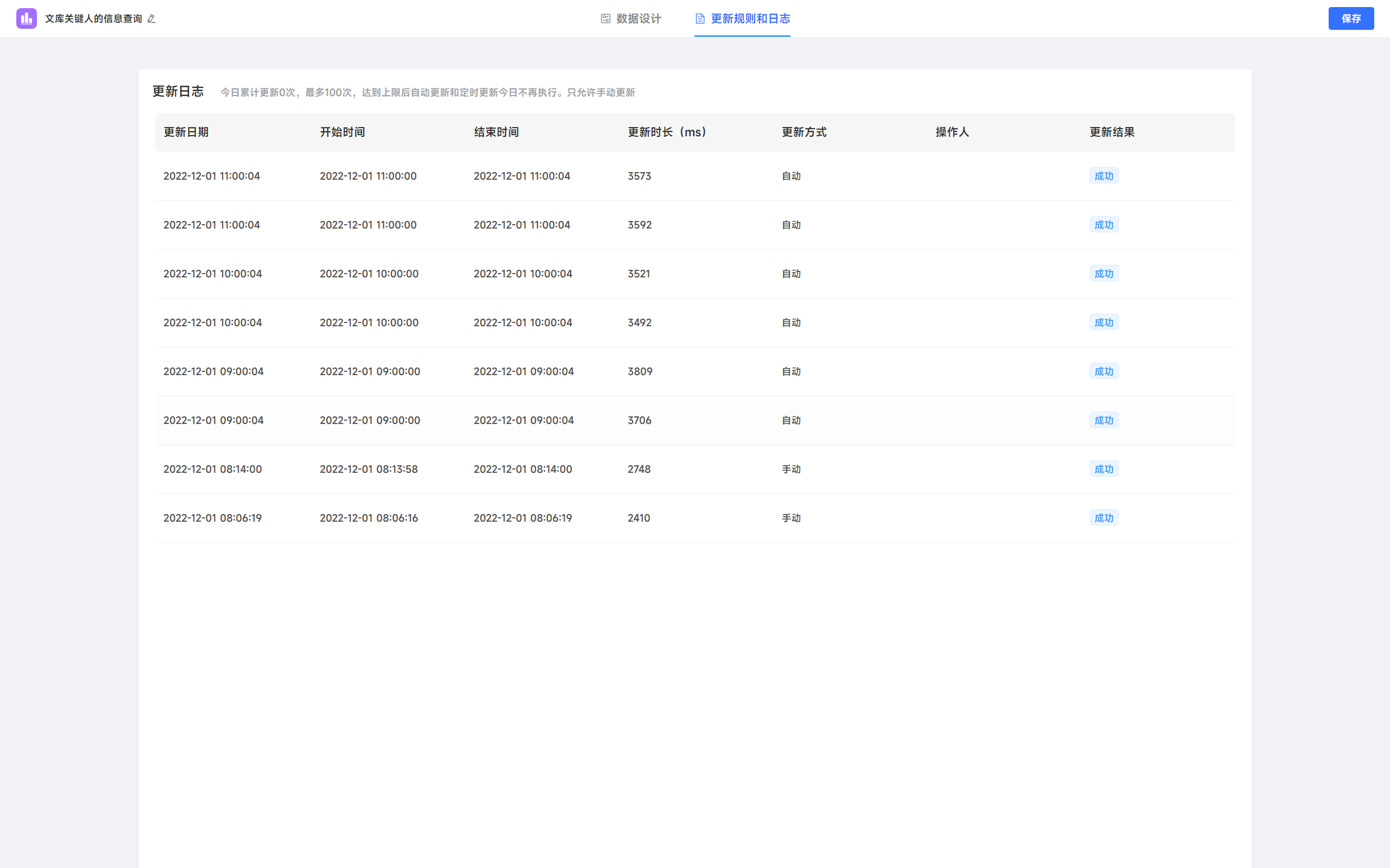Click the duration value 3521

click(639, 273)
